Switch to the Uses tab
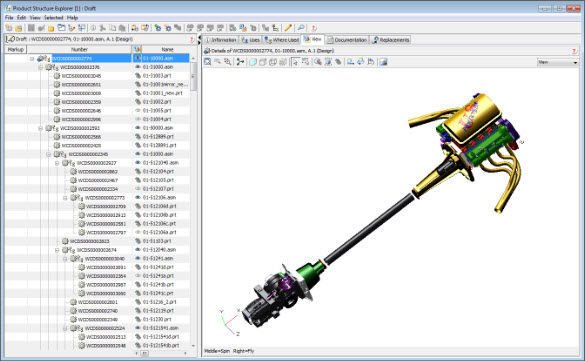 (251, 40)
